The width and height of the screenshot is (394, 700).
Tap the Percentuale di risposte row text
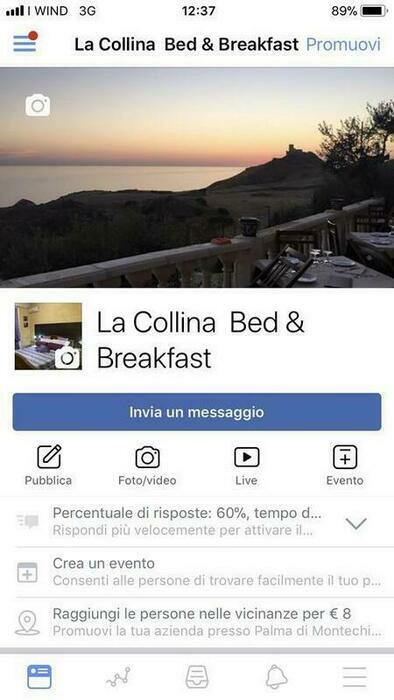(x=187, y=513)
